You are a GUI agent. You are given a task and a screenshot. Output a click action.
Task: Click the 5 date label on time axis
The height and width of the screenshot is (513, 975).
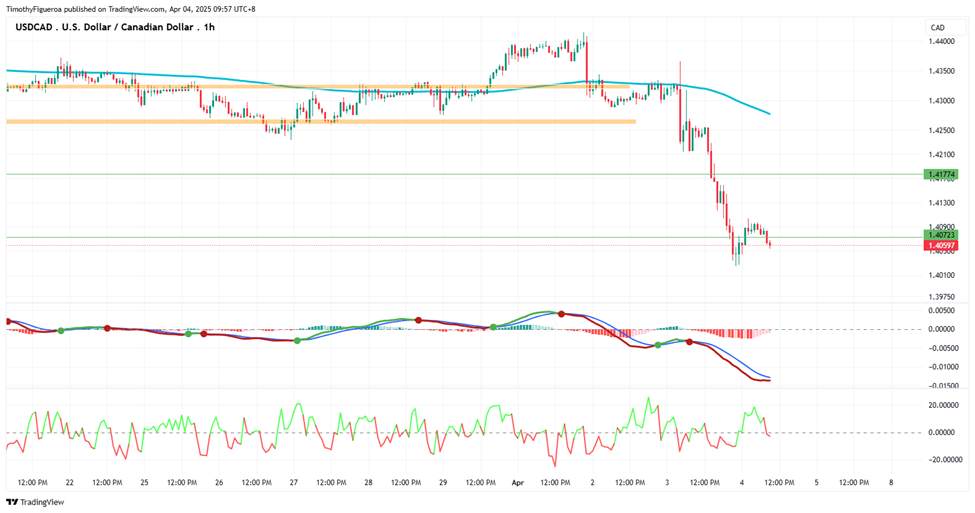pyautogui.click(x=816, y=483)
